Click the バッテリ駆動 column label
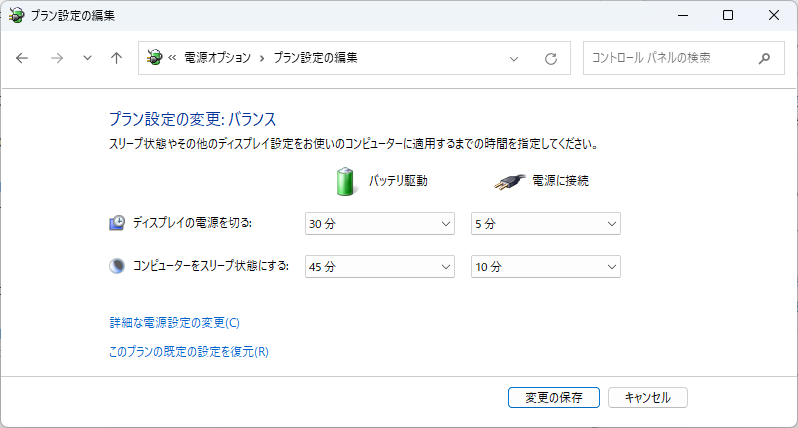Screen dimensions: 798x428 pyautogui.click(x=398, y=181)
